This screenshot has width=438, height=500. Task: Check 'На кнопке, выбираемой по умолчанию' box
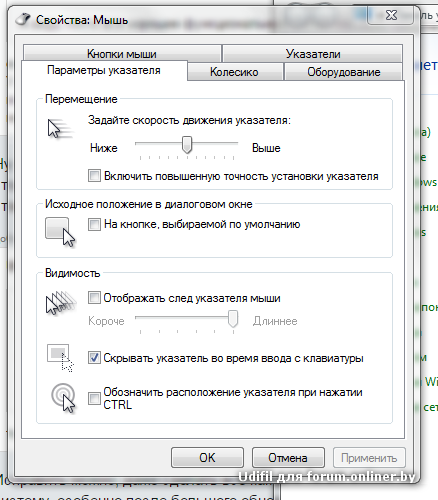point(94,224)
